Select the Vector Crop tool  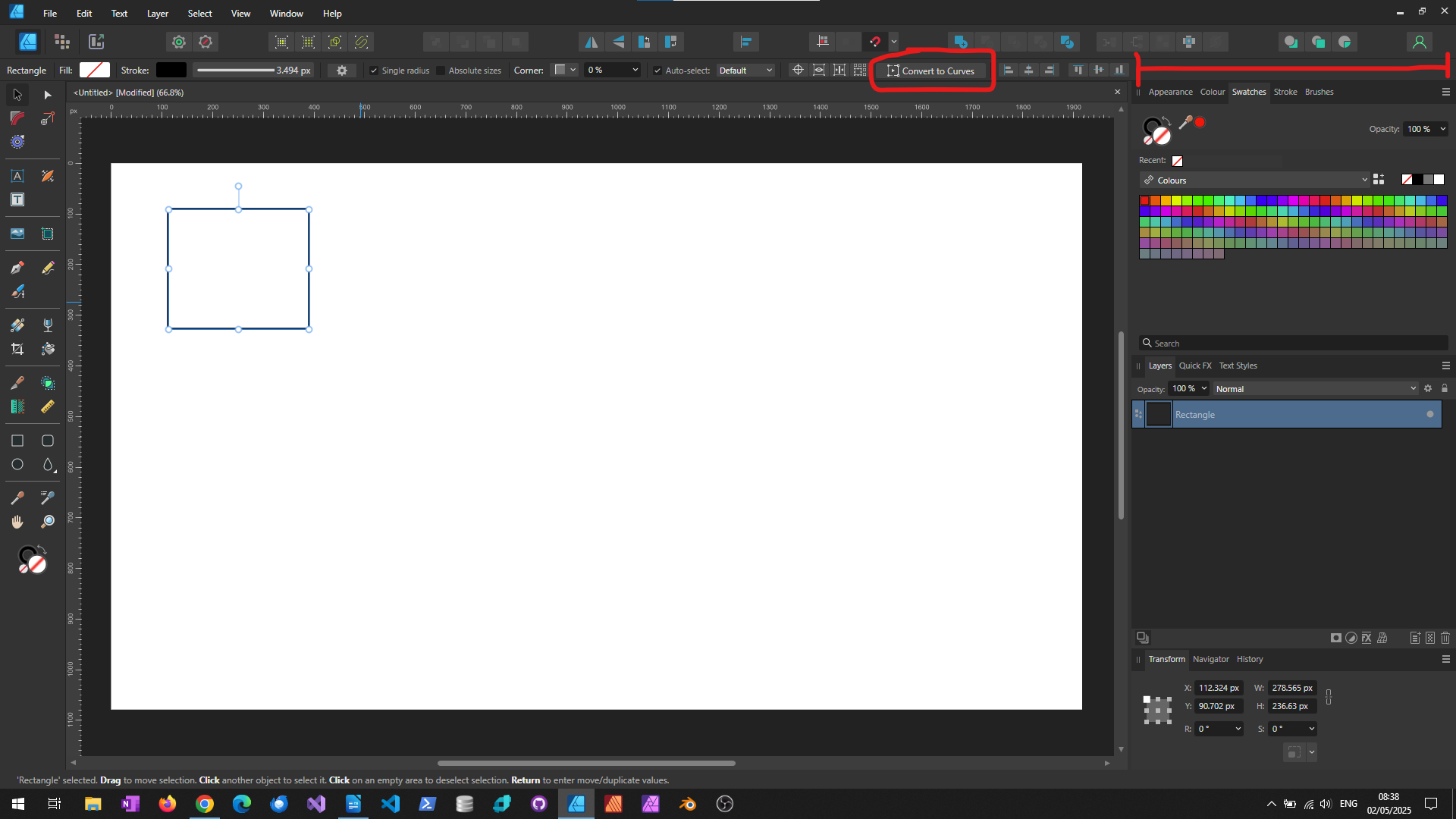pos(17,349)
